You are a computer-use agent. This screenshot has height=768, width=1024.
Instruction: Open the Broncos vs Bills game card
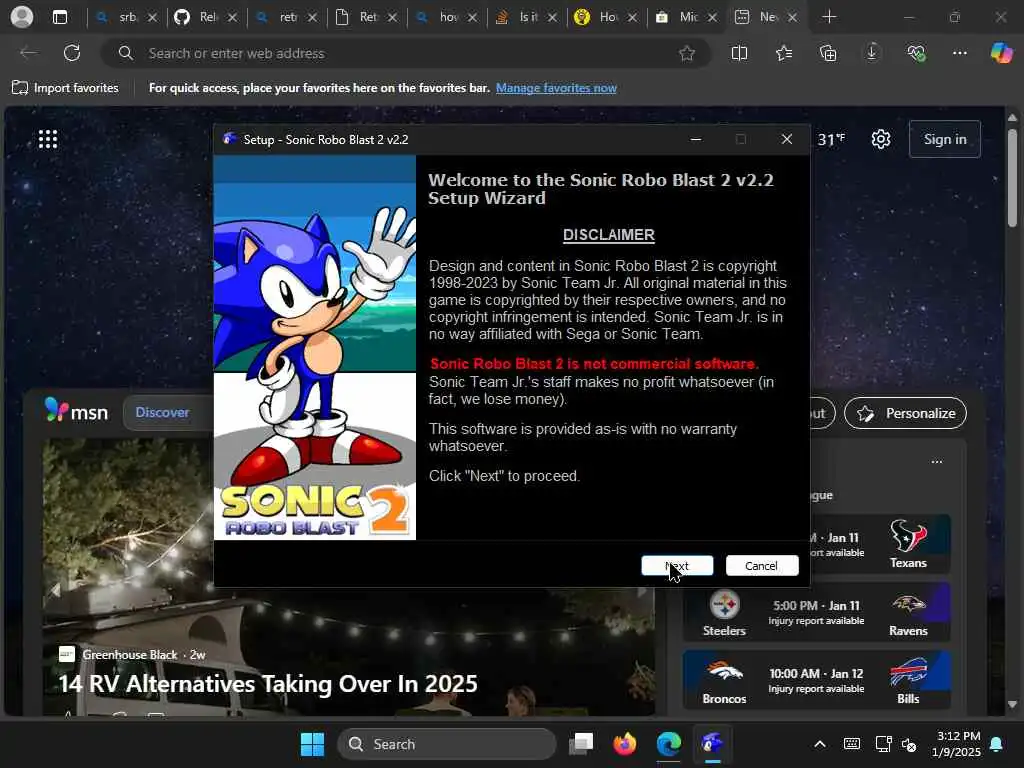click(x=816, y=680)
